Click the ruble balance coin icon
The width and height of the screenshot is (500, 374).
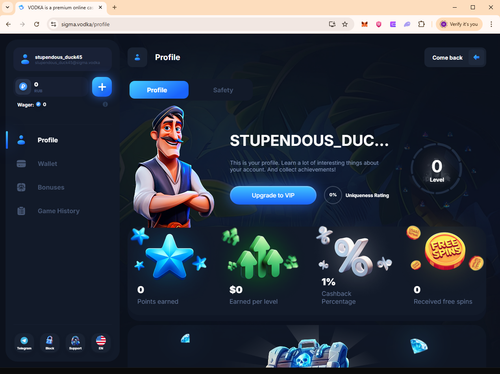(23, 87)
